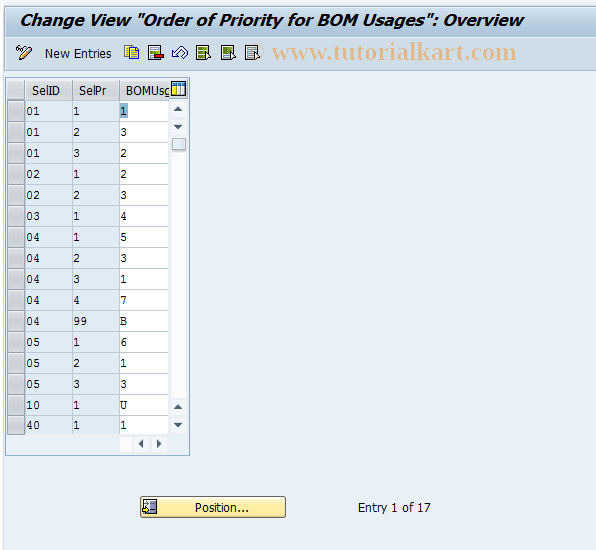Sort by the SelID column header
Viewport: 596px width, 550px height.
pos(49,90)
